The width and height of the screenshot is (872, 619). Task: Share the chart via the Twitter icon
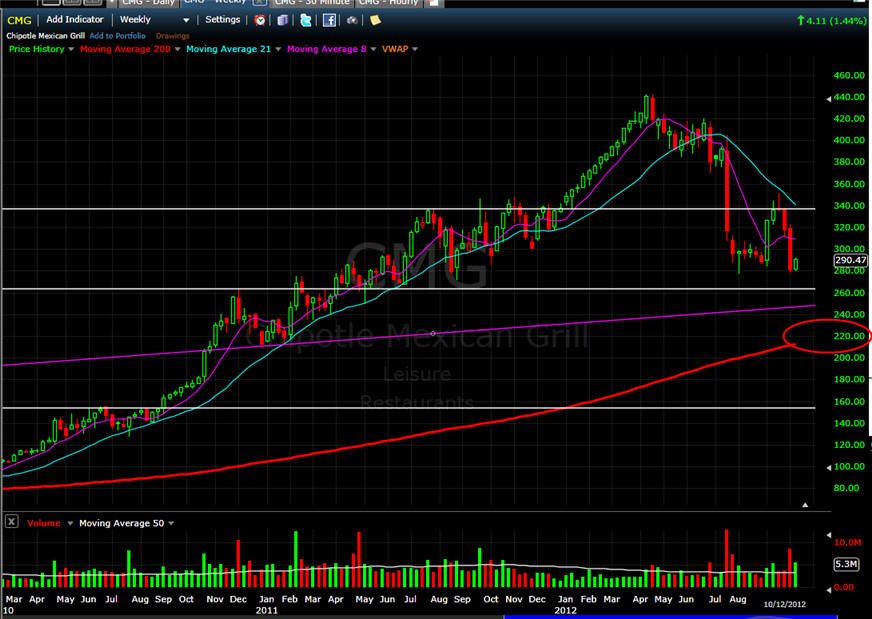point(306,21)
